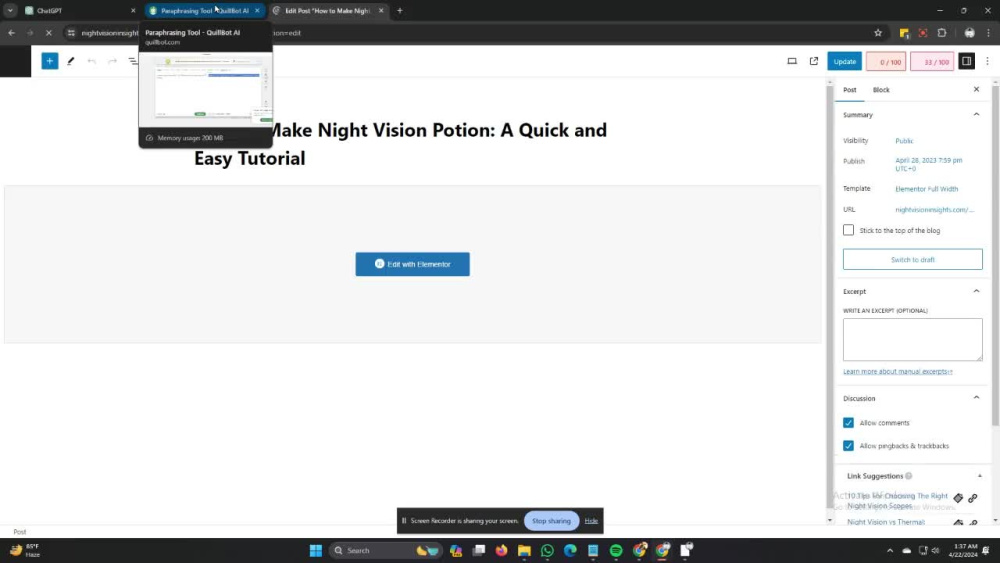Click the 33 / 100 score badge
The width and height of the screenshot is (1000, 563).
(932, 62)
